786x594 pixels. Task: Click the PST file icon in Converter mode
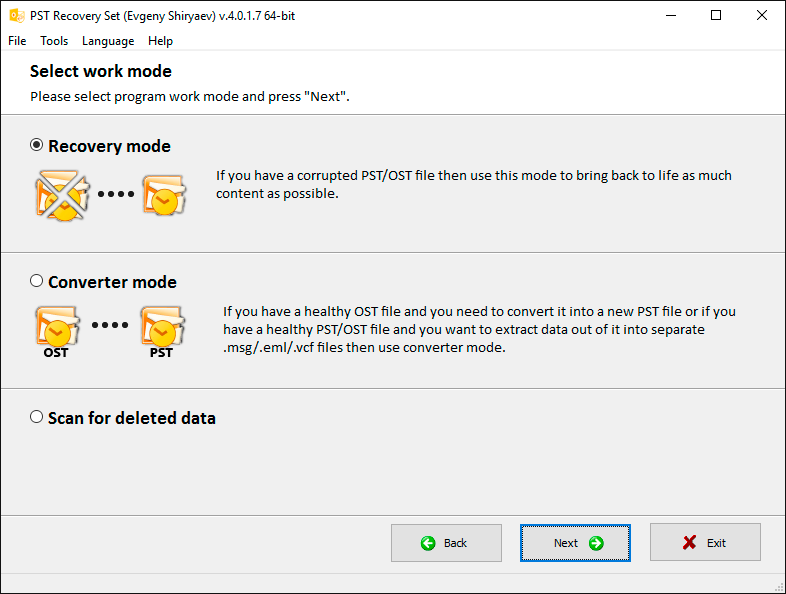[162, 329]
